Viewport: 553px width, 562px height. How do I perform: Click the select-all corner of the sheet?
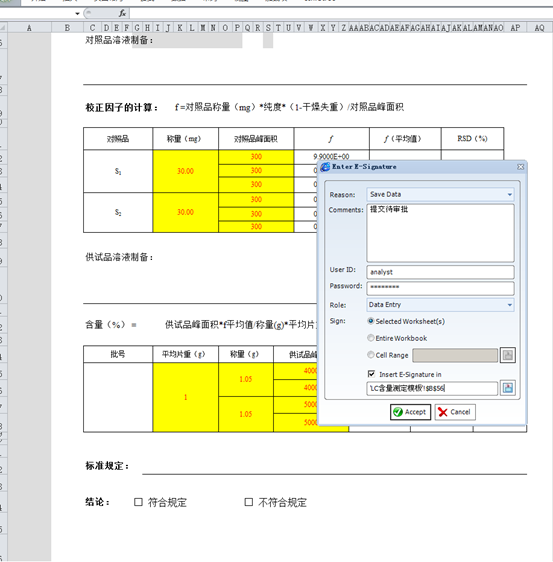[4, 28]
